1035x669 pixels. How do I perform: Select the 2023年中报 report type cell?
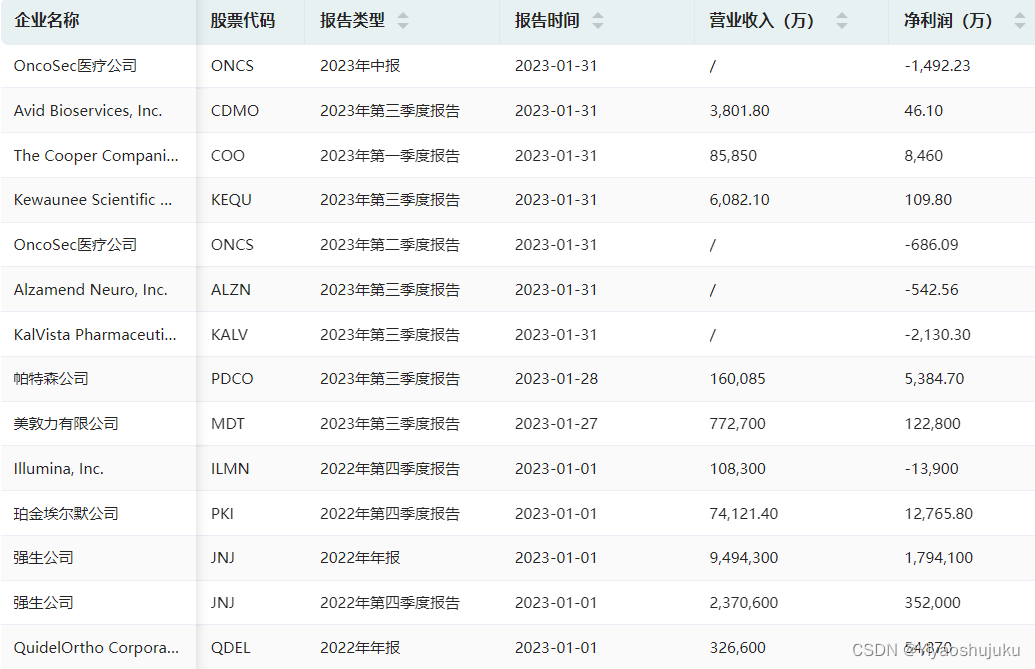pos(360,66)
